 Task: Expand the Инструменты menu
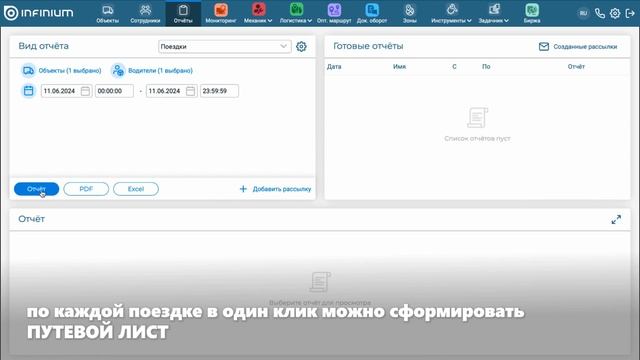point(451,13)
